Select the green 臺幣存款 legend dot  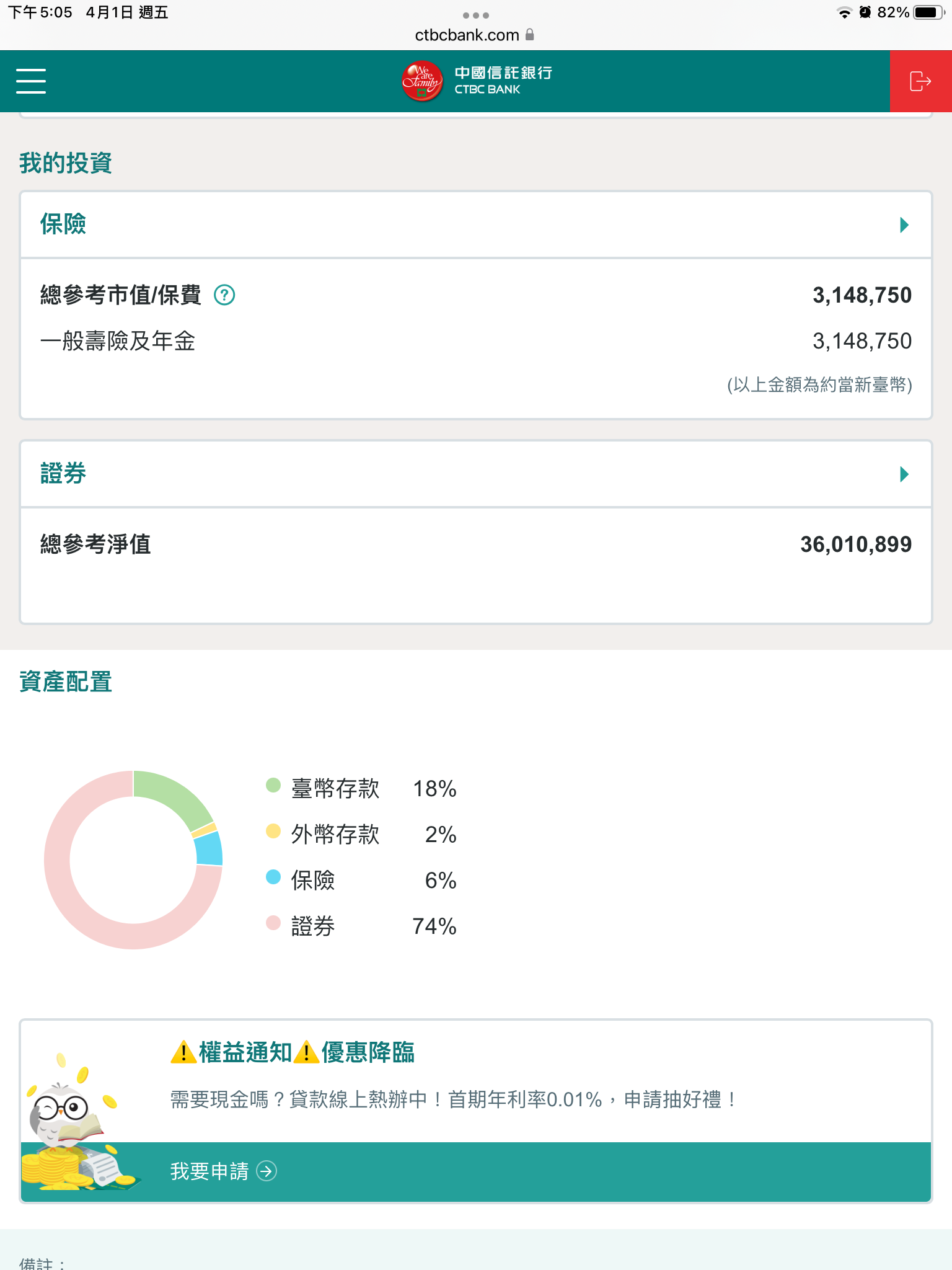[x=273, y=786]
